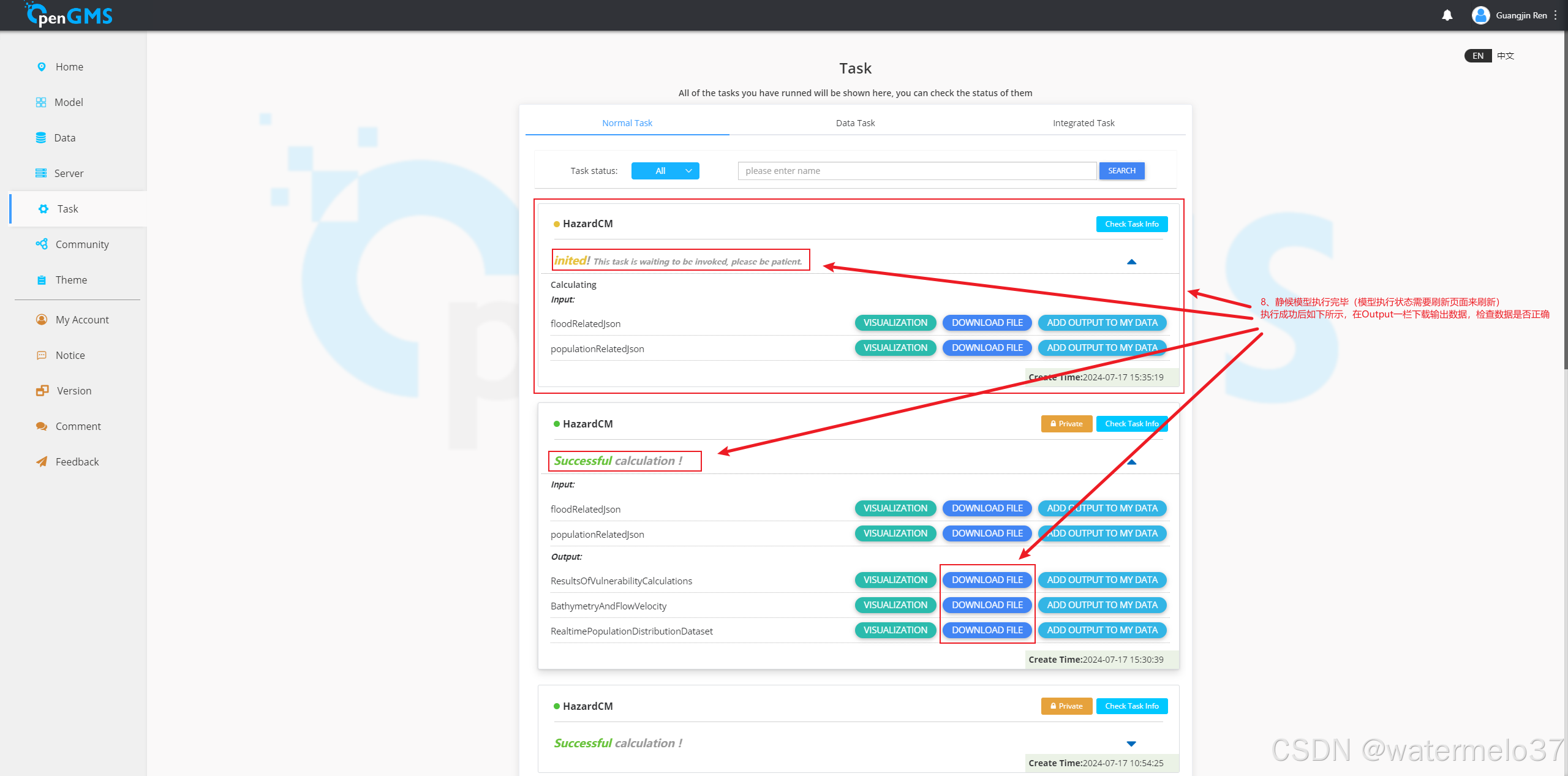This screenshot has width=1568, height=776.
Task: Click the Version sidebar icon
Action: point(42,391)
